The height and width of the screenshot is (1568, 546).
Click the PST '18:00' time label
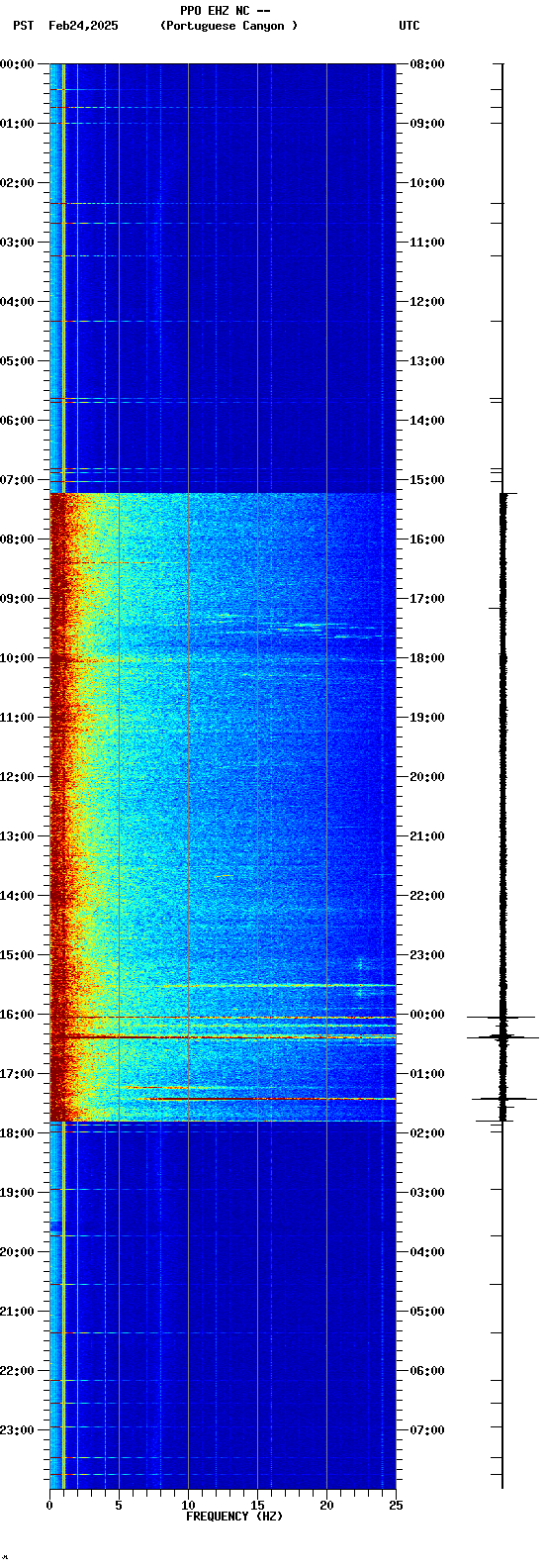click(17, 1133)
